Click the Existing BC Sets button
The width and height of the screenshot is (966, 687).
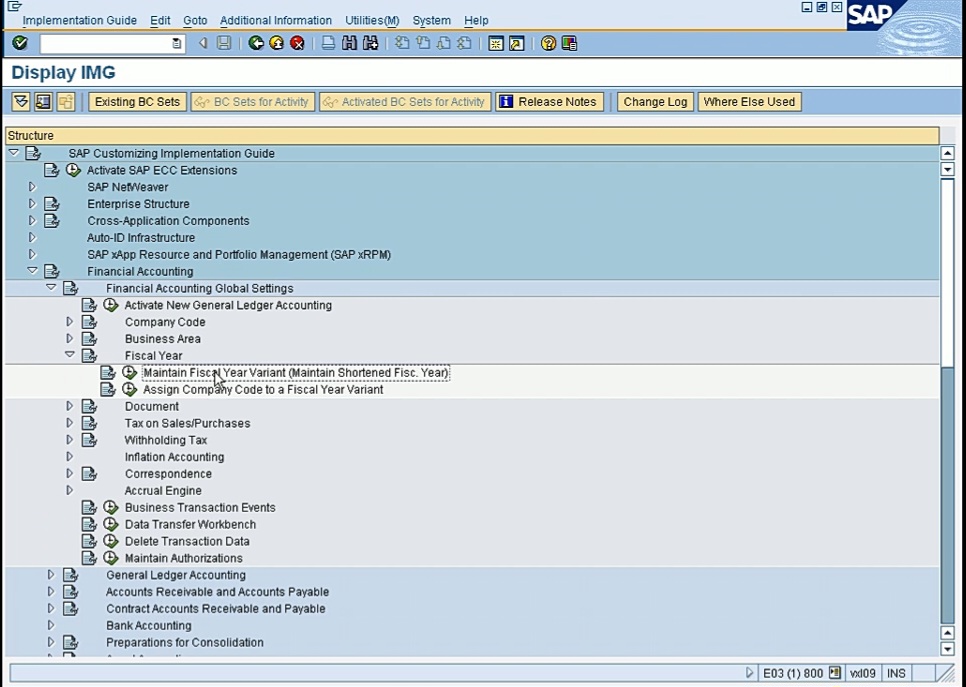[137, 102]
